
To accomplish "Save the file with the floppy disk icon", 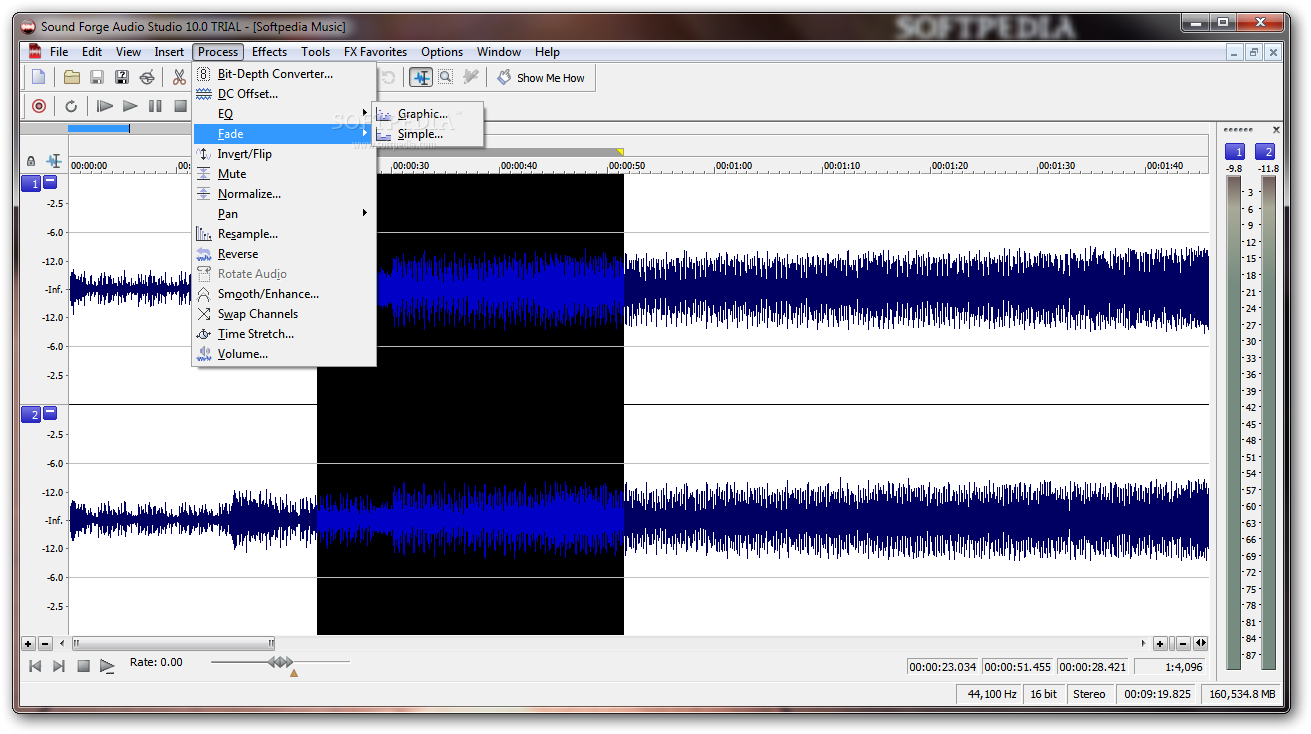I will click(x=97, y=77).
